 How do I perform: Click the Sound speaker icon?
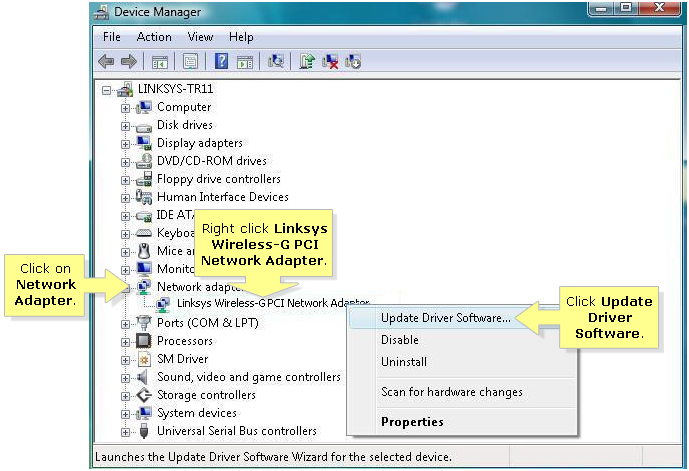click(x=142, y=377)
